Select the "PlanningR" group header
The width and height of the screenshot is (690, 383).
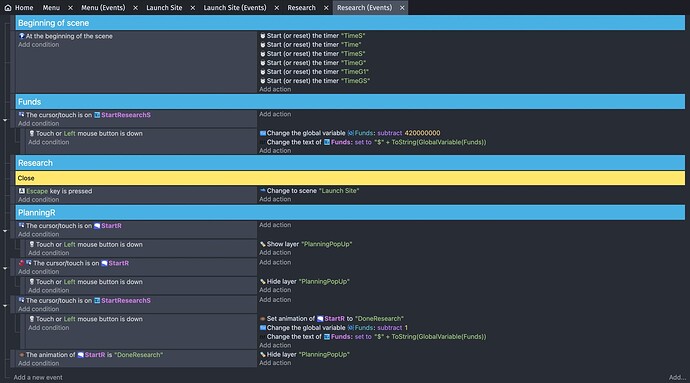(x=350, y=213)
